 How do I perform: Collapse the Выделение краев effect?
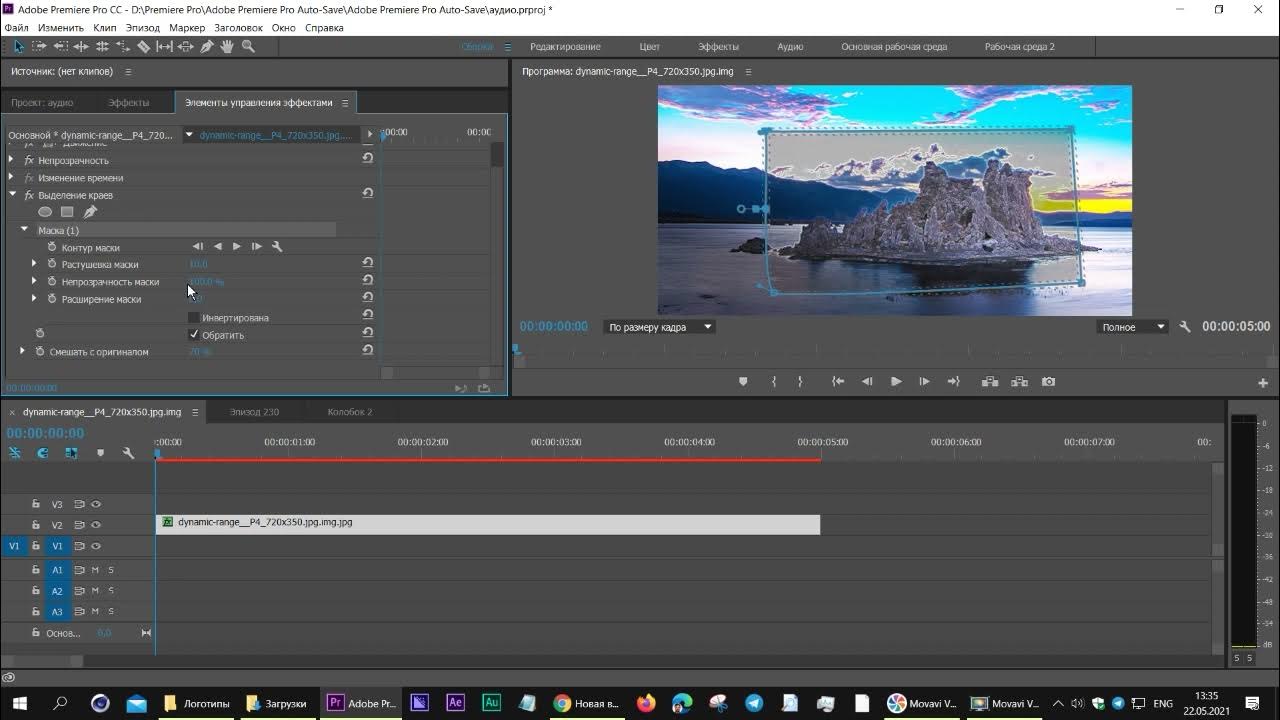point(13,194)
